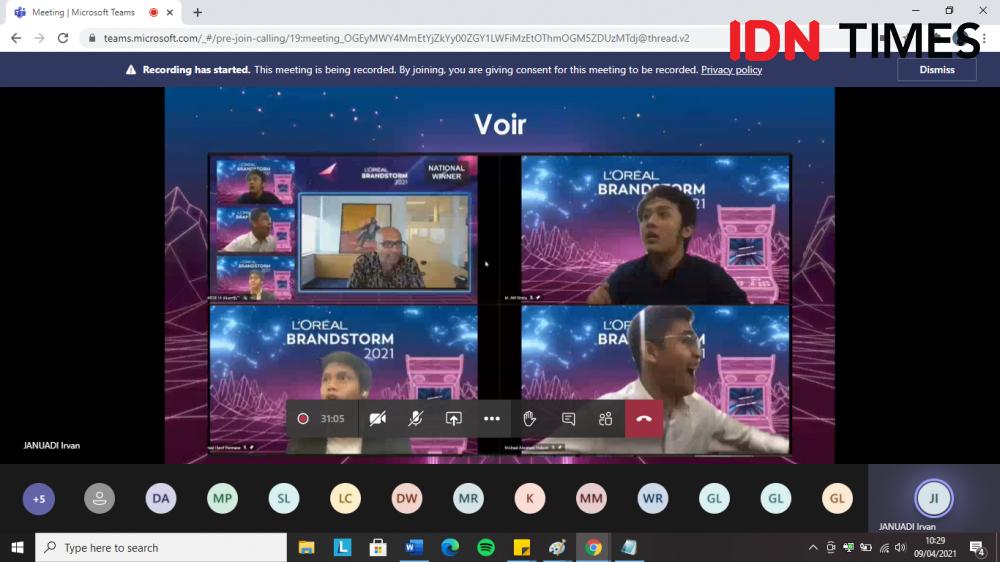Screen dimensions: 1000x562
Task: Click the shared Voir presentation slide
Action: point(500,274)
